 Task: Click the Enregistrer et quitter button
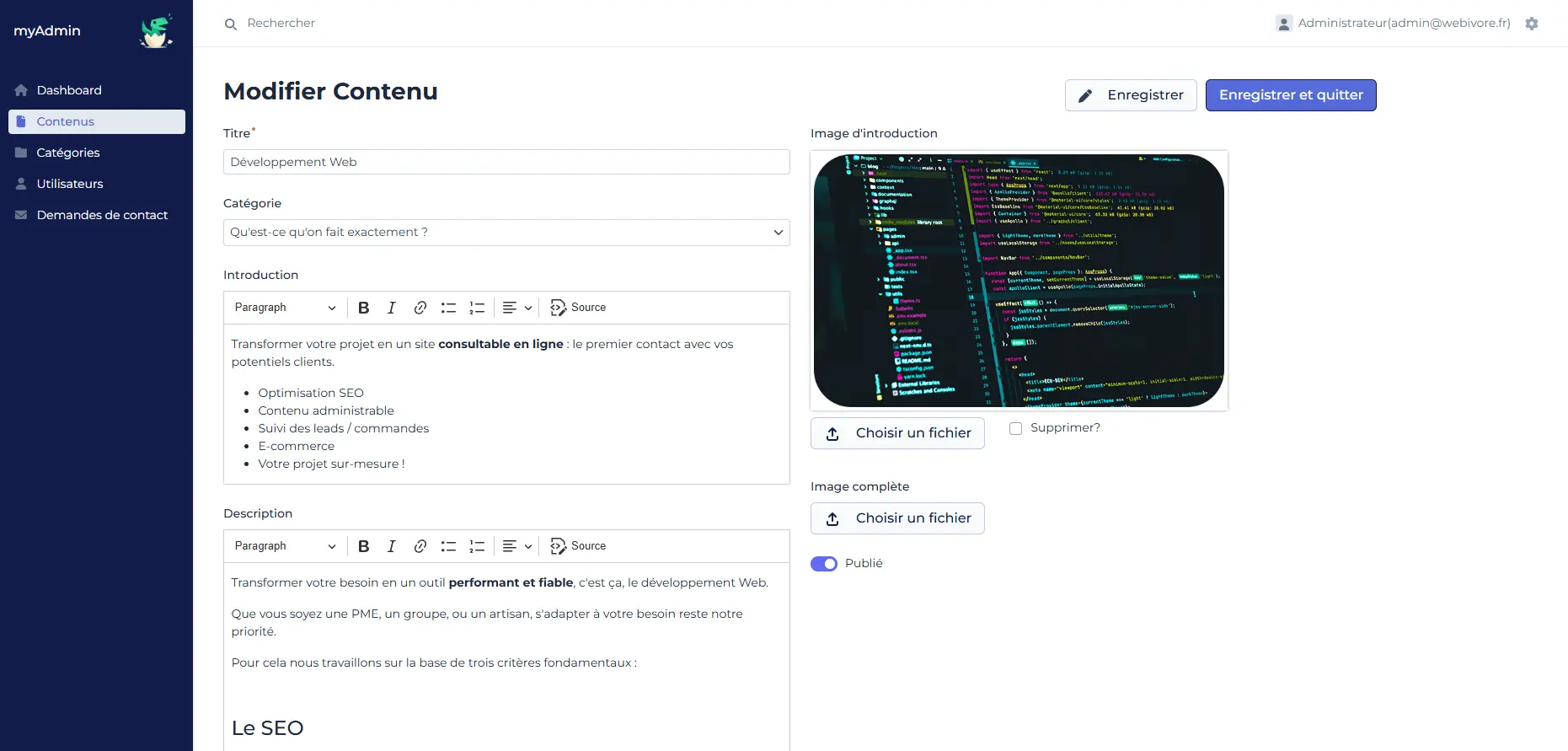pyautogui.click(x=1291, y=95)
